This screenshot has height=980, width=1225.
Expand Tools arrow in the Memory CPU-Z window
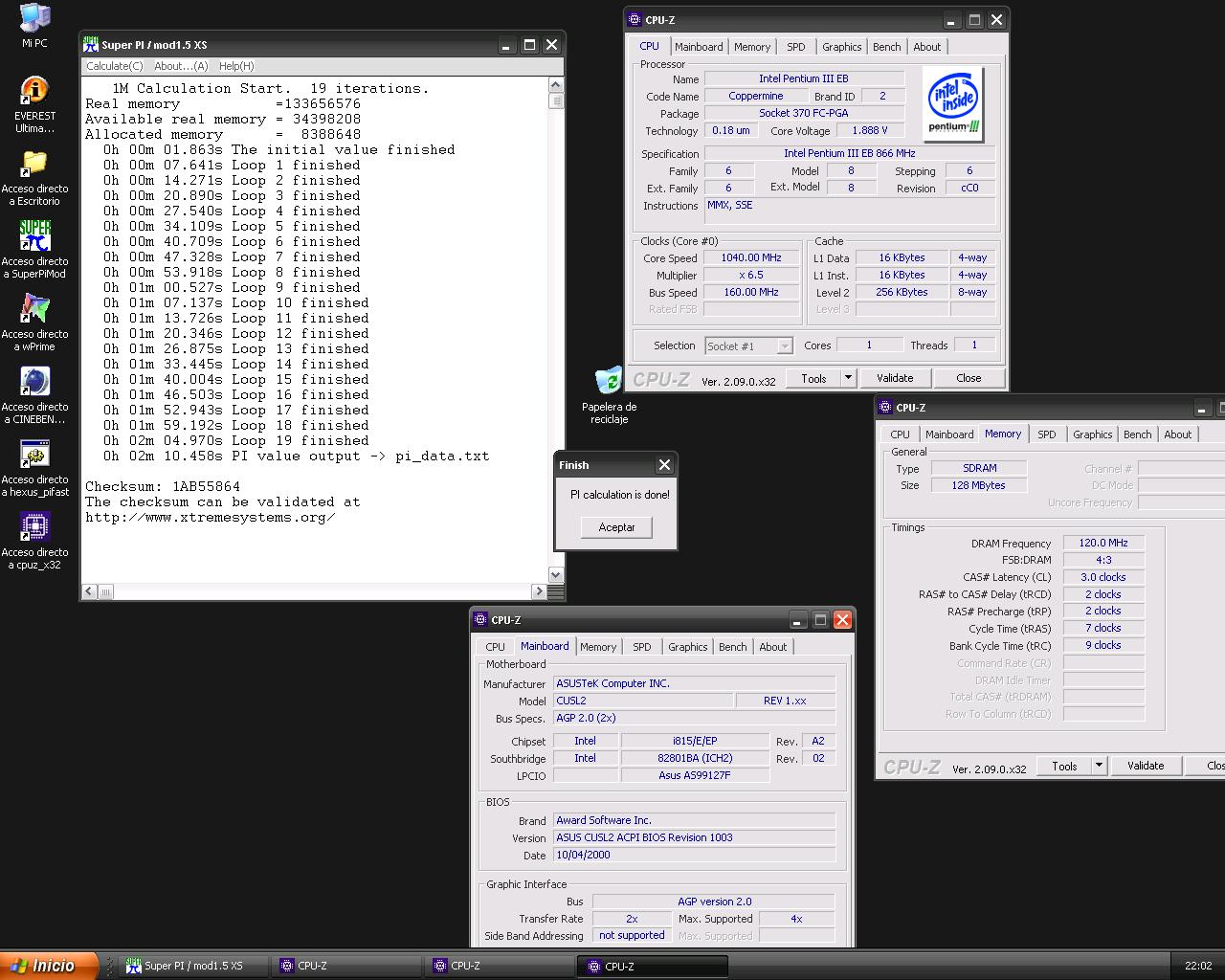1099,766
